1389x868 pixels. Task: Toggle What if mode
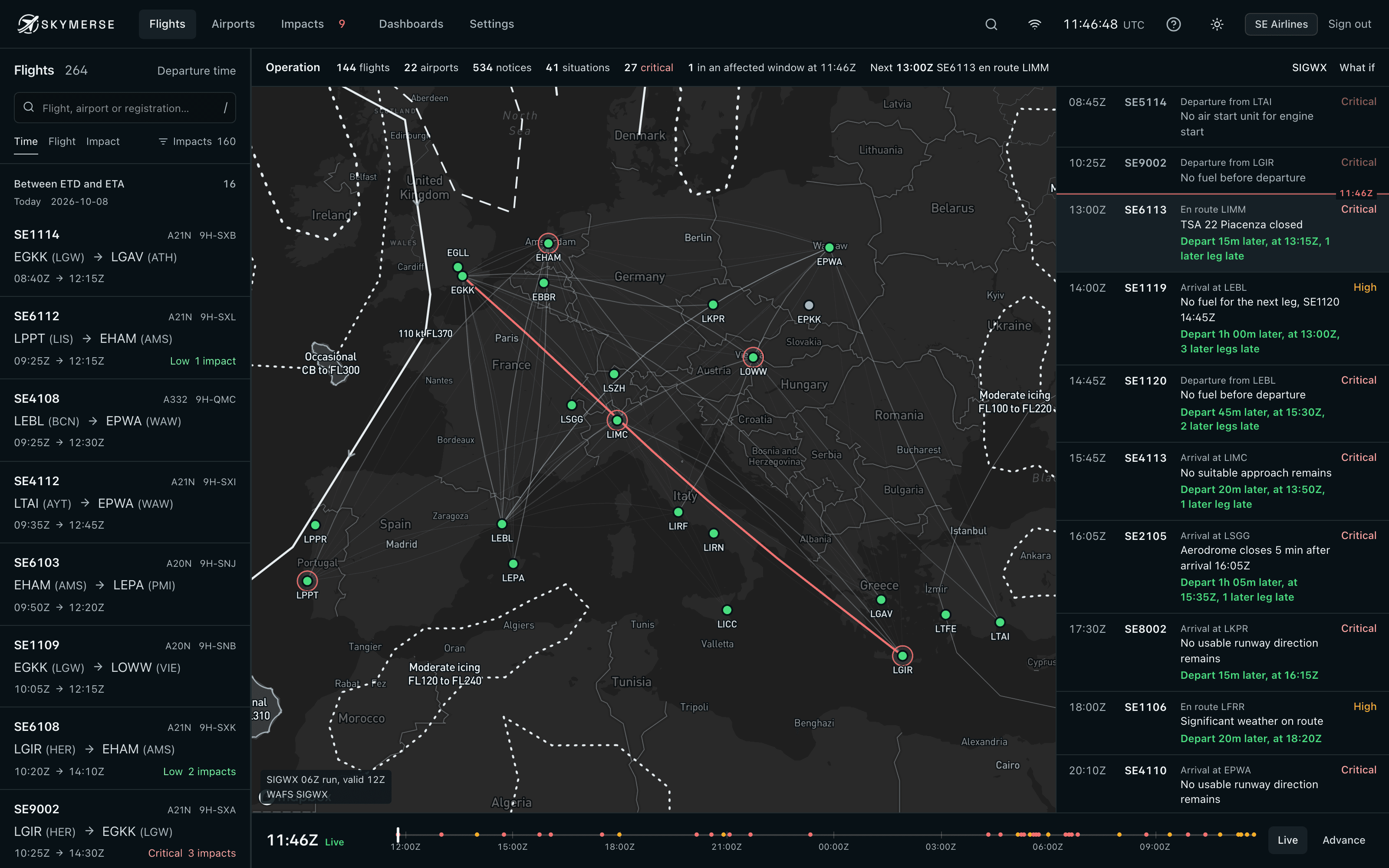[1357, 68]
